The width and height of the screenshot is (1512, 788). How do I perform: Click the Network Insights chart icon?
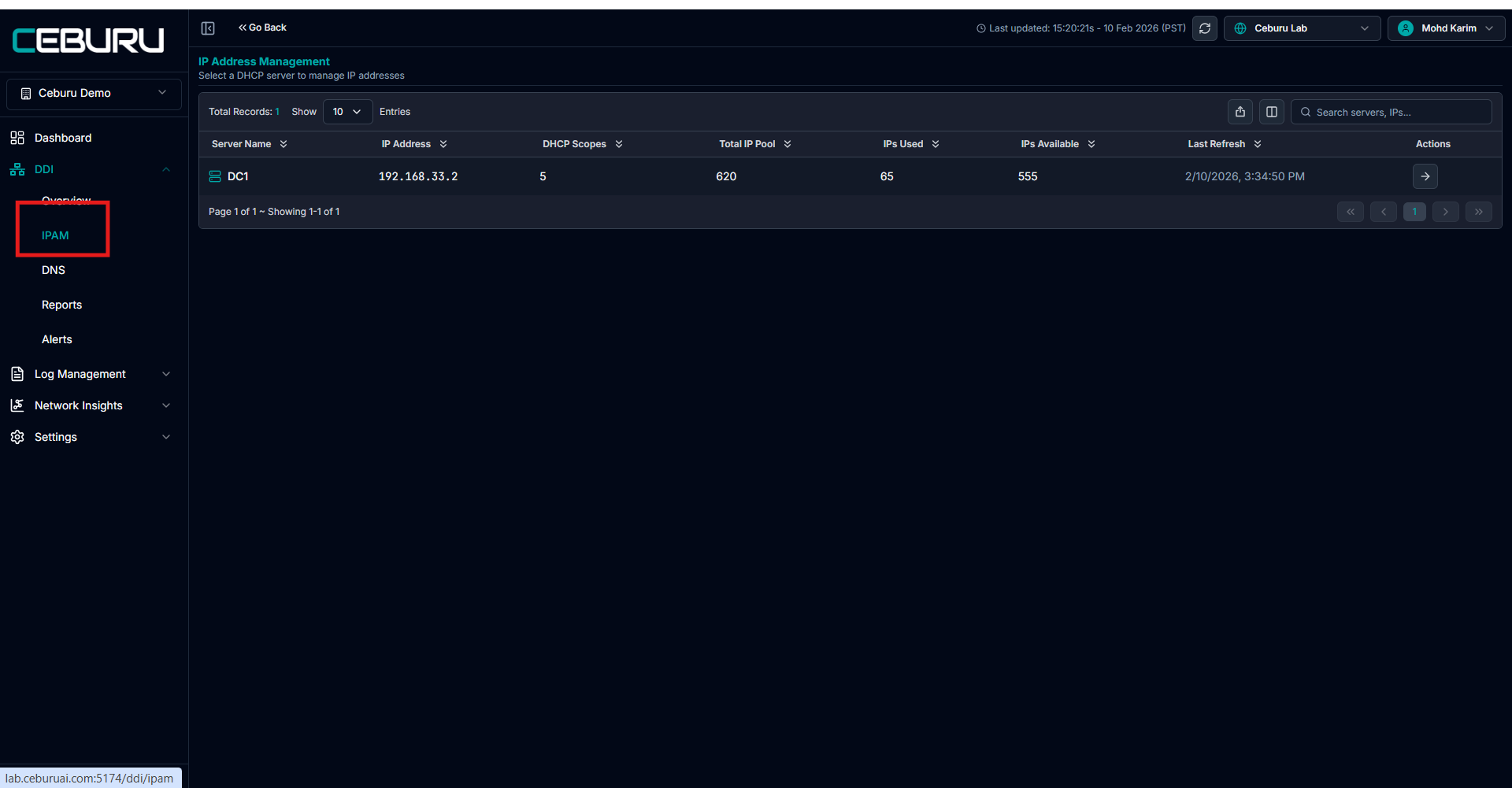17,405
